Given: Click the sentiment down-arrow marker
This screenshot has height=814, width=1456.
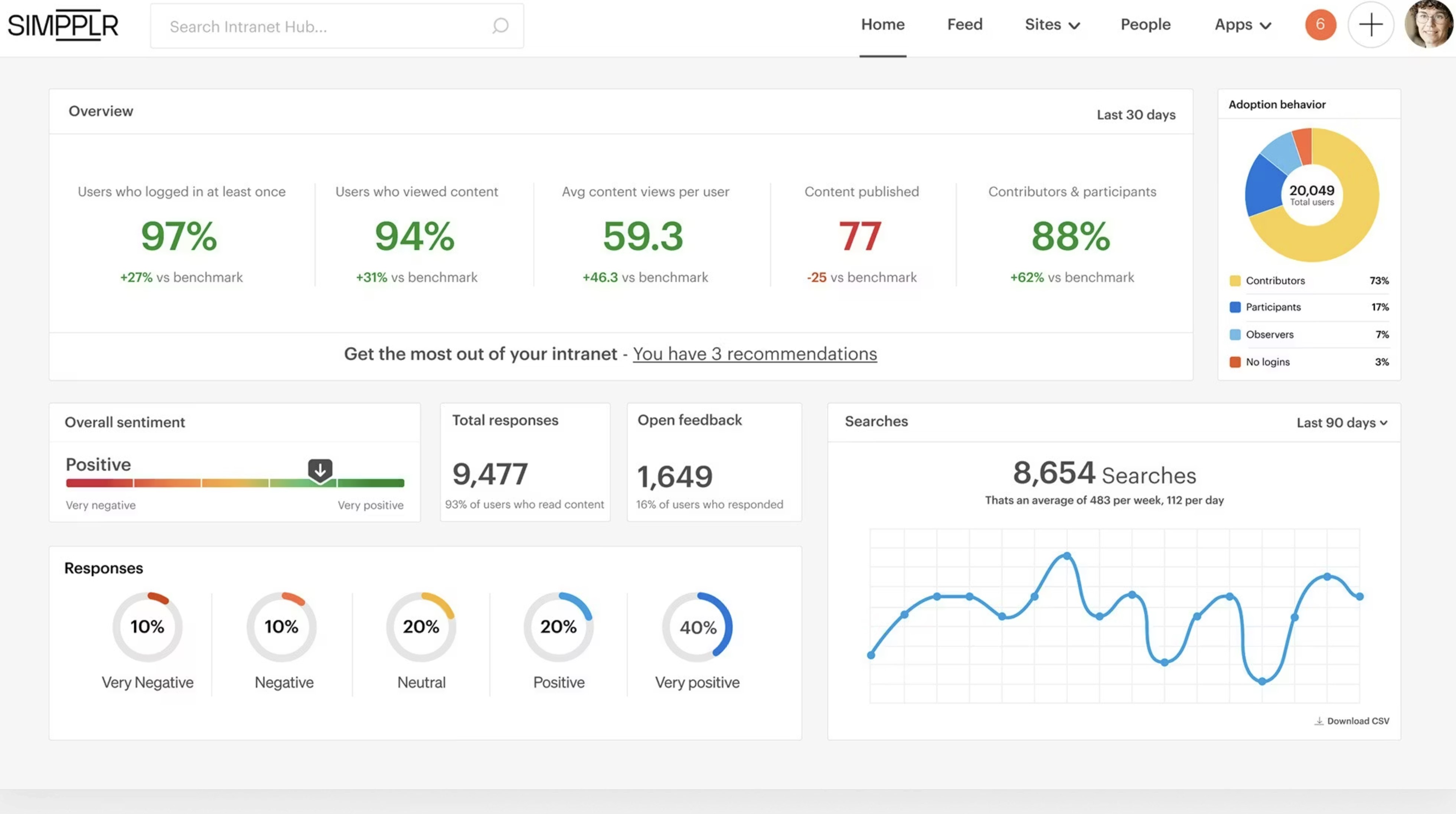Looking at the screenshot, I should point(320,470).
